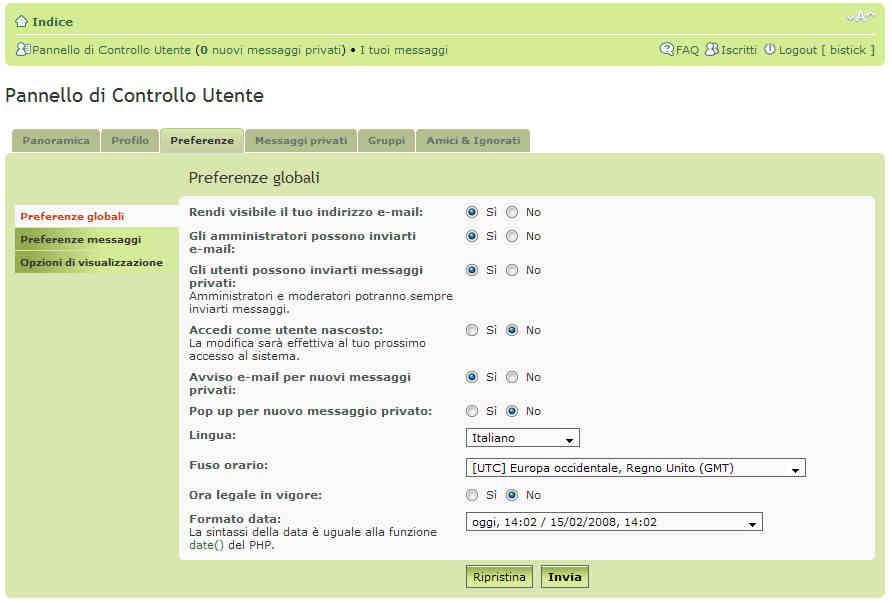892x603 pixels.
Task: Choose No for administrators sending e-mail
Action: tap(512, 236)
